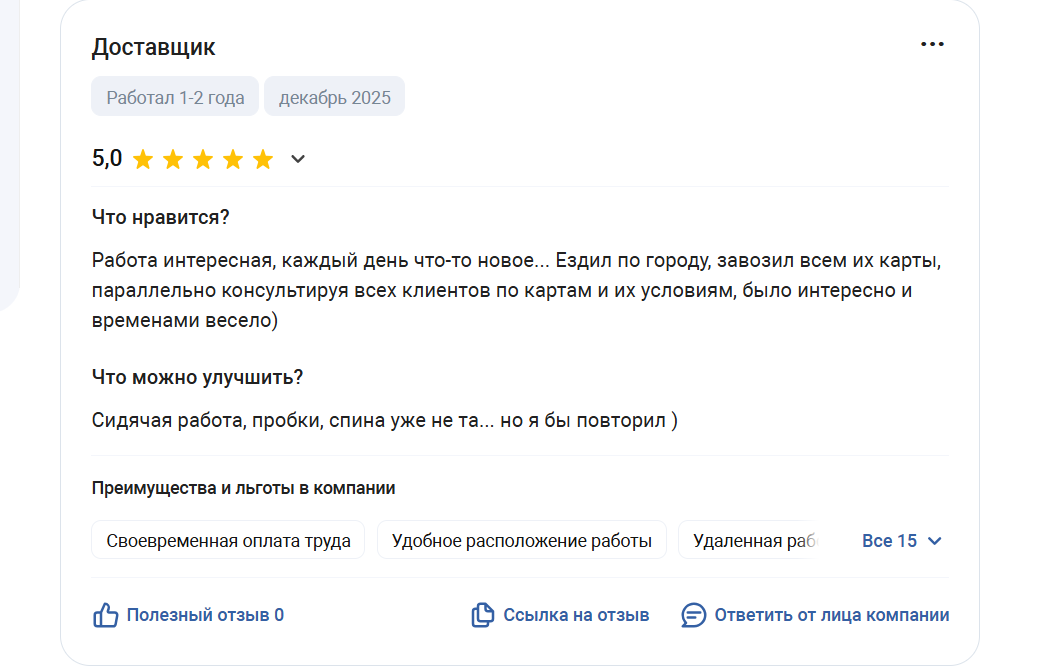1039x668 pixels.
Task: Click the third rating star
Action: [x=203, y=160]
